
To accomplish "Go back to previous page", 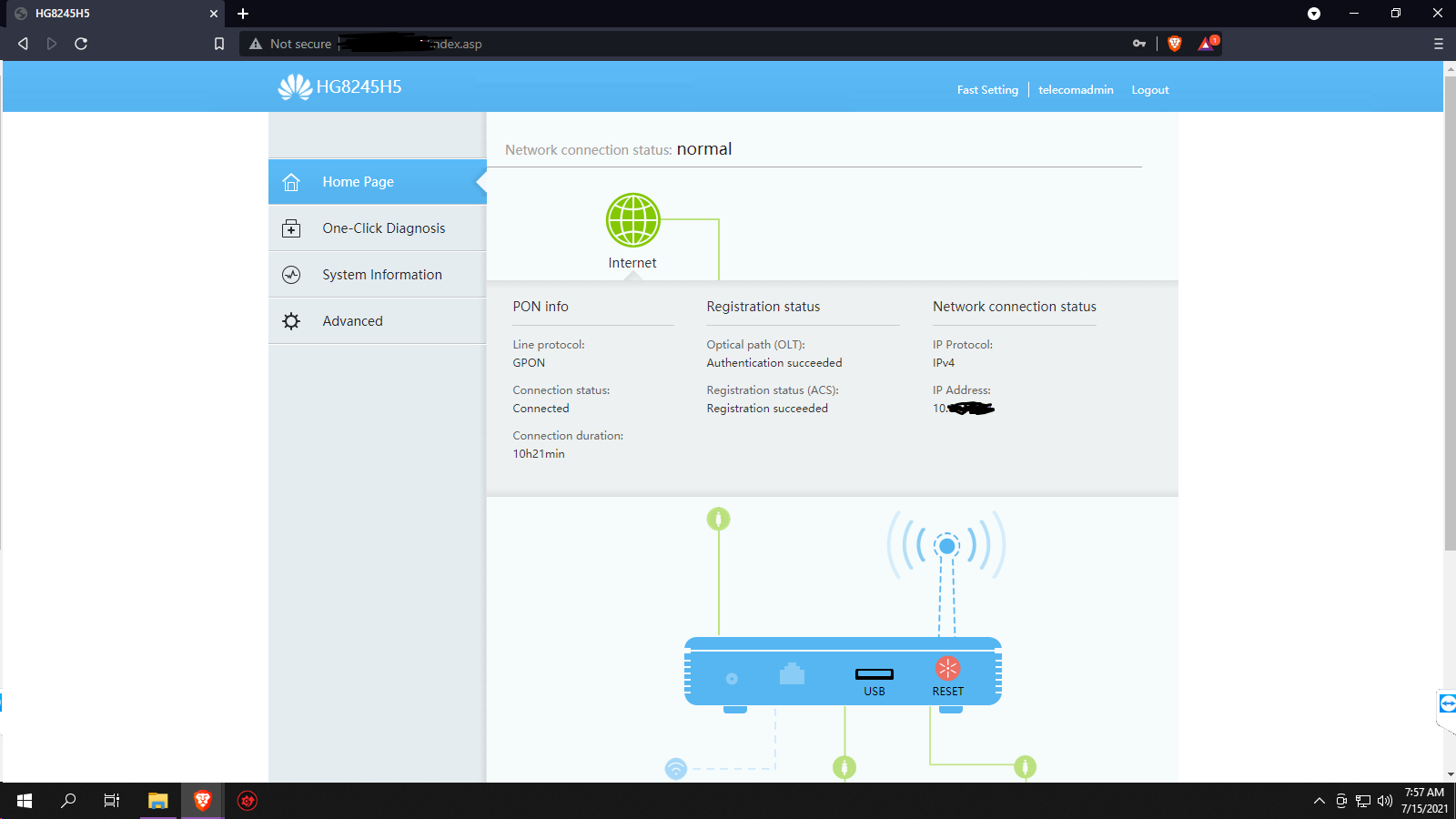I will 23,44.
